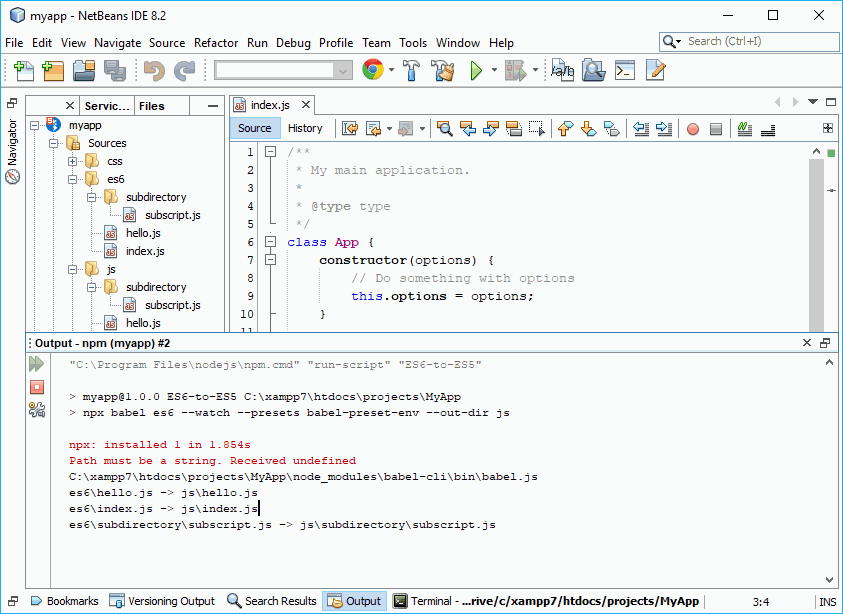Screen dimensions: 843x614
Task: Stop the running npm process
Action: click(x=36, y=388)
